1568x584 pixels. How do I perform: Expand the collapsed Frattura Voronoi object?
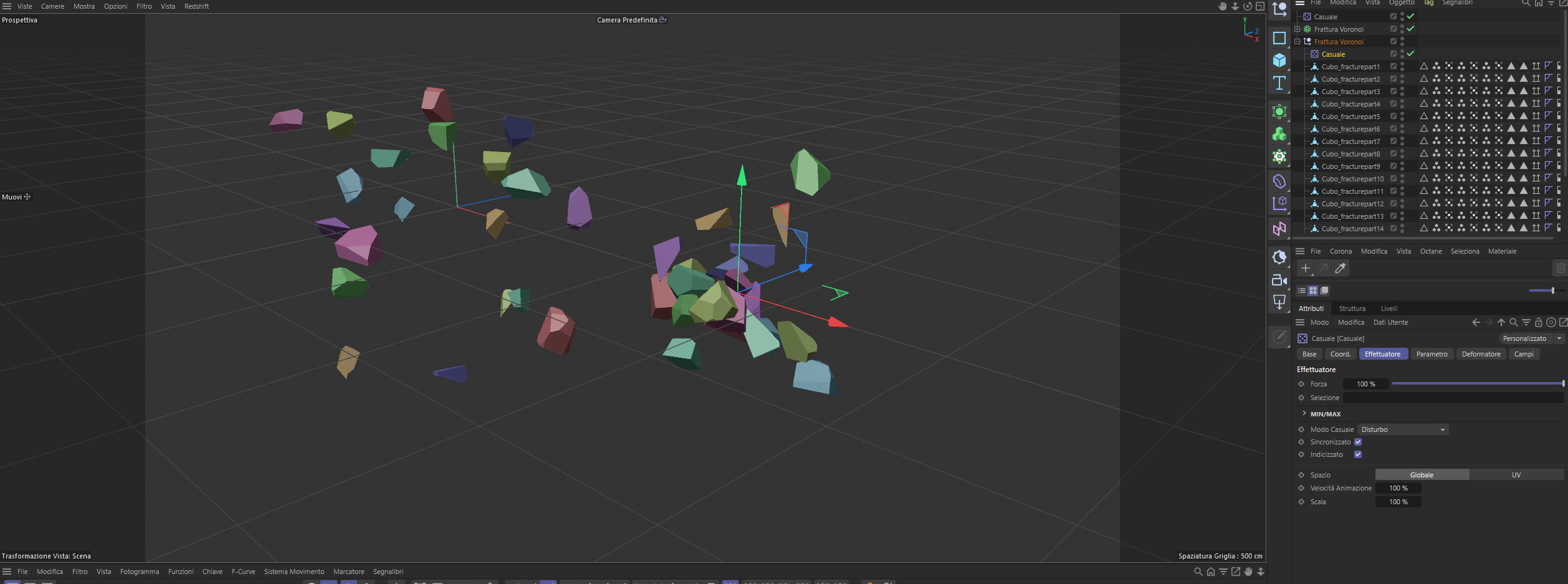(1297, 29)
